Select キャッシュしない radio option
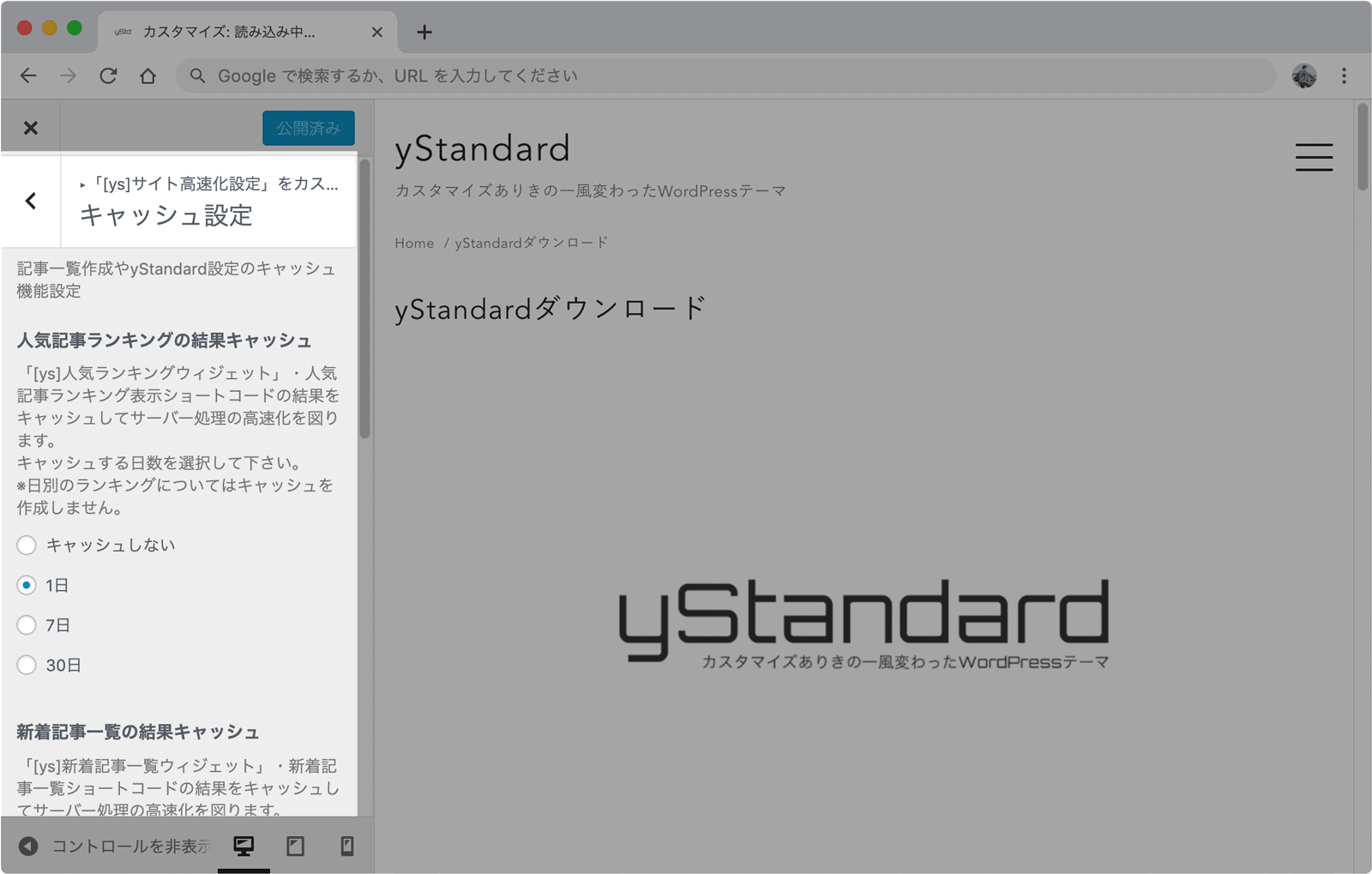The image size is (1372, 874). coord(27,545)
